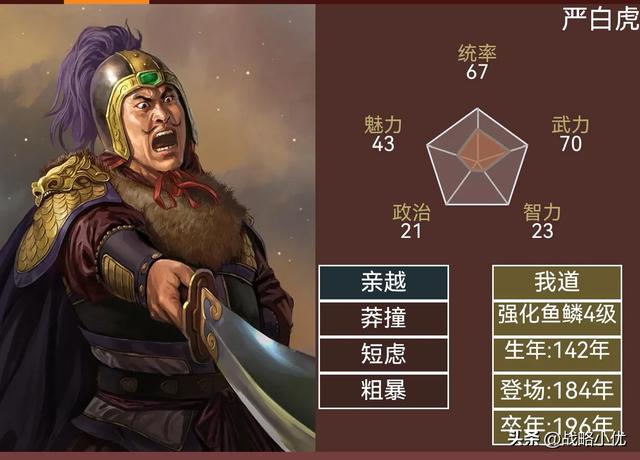This screenshot has height=460, width=640.
Task: Click the 登场:184年 info box
Action: (557, 391)
